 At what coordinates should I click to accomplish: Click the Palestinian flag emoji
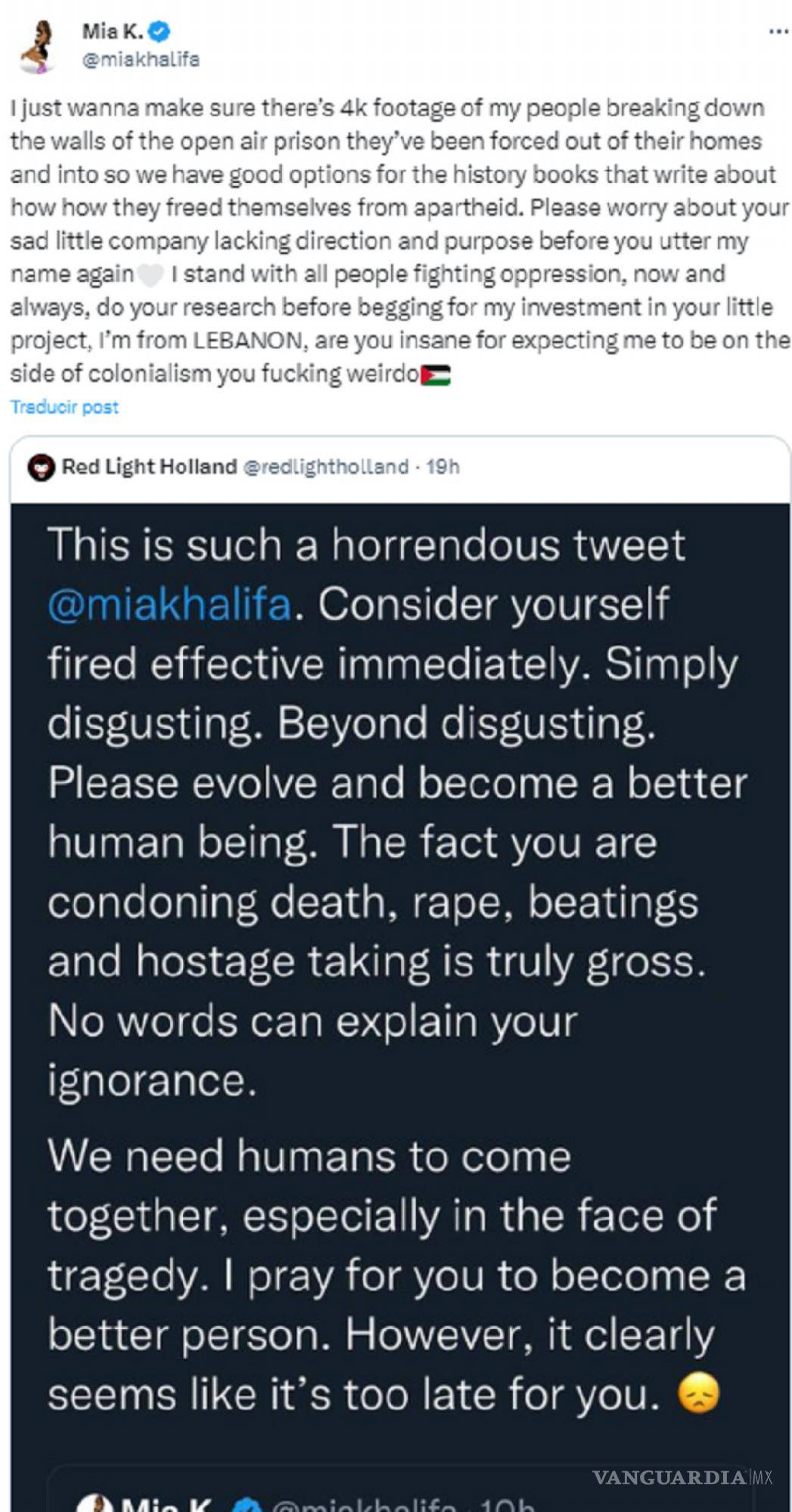tap(435, 375)
